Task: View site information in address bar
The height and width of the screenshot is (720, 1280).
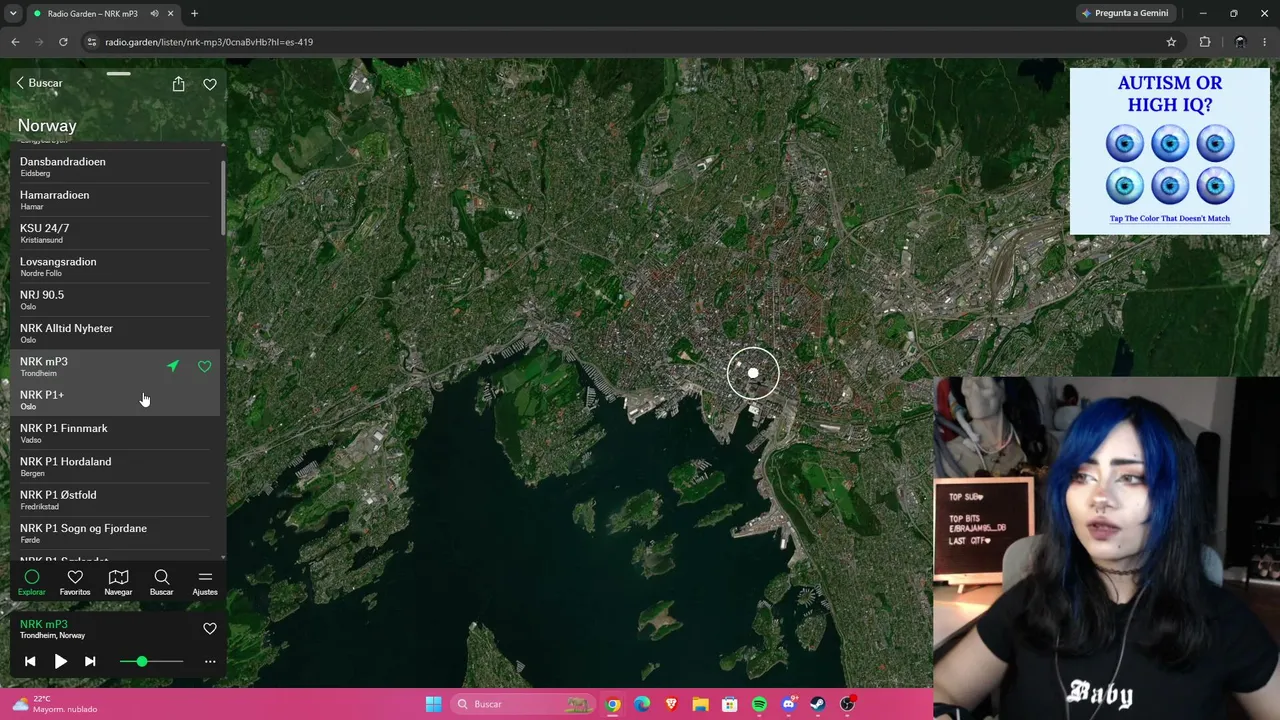Action: (92, 42)
